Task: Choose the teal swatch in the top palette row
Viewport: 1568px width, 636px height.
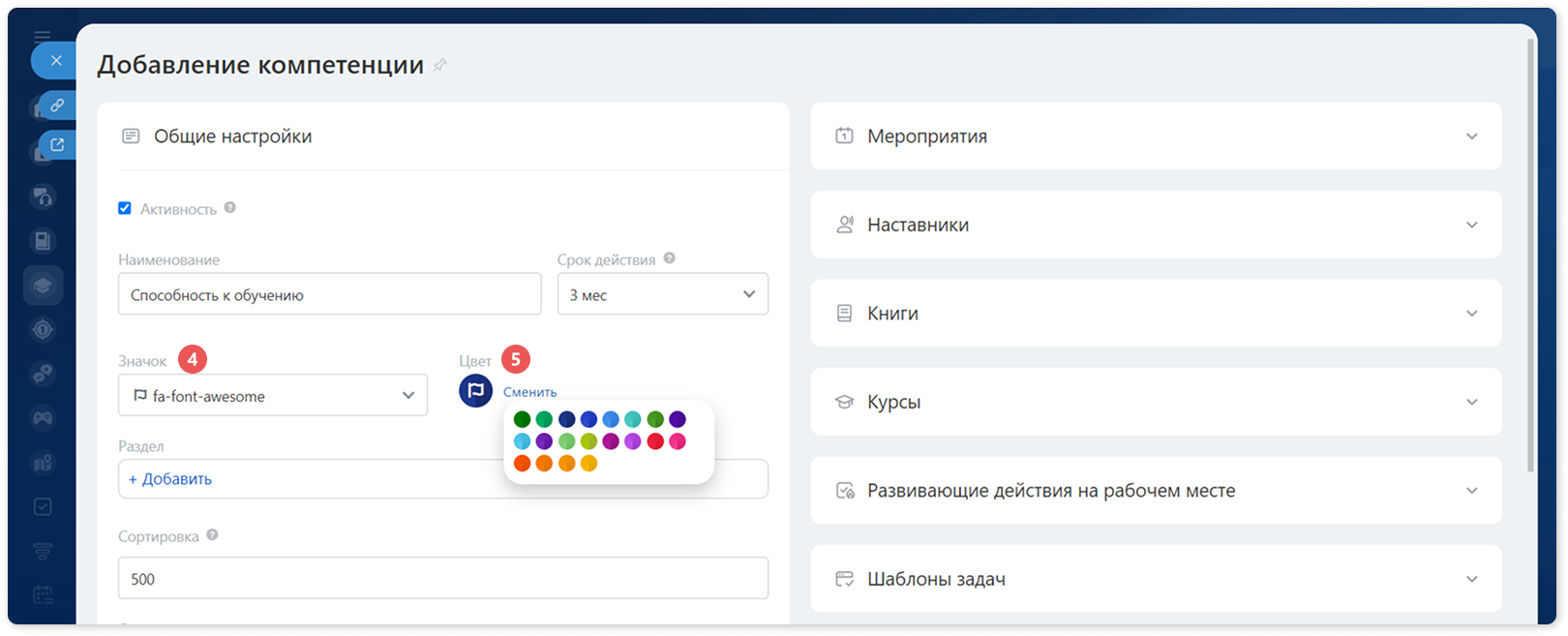Action: click(x=633, y=419)
